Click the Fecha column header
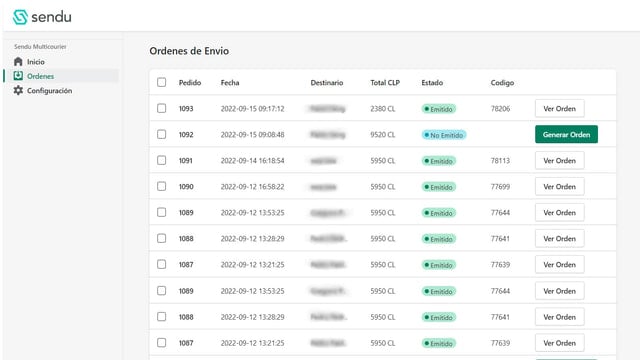Screen dimensions: 640x360 tap(230, 82)
